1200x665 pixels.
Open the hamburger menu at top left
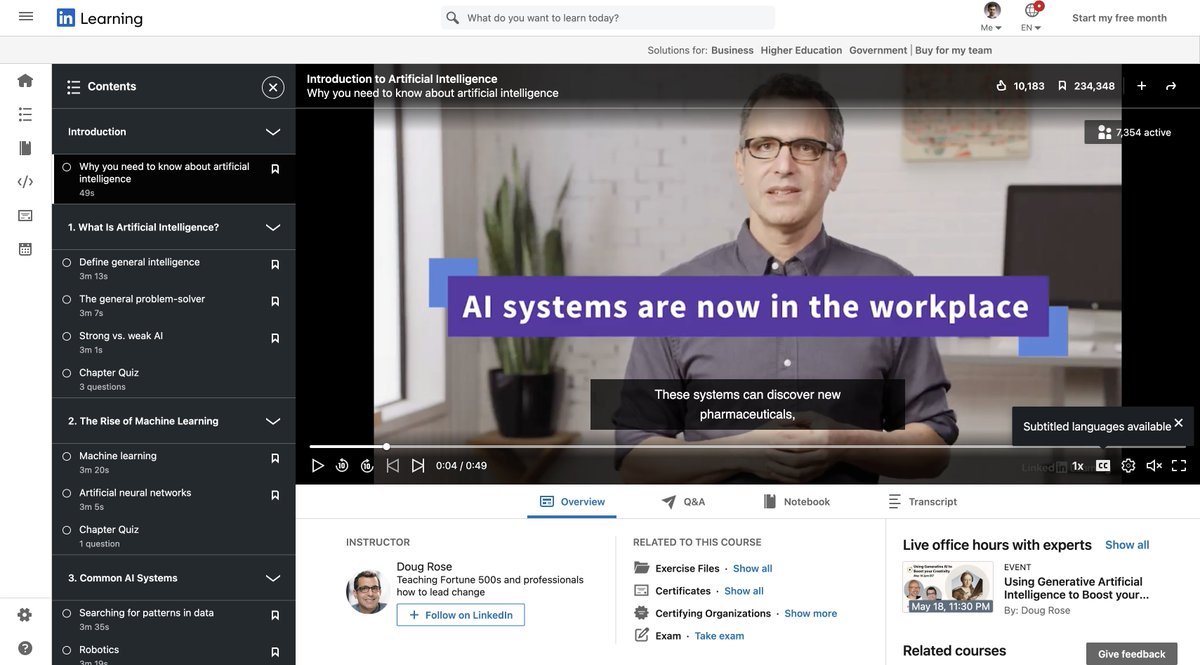click(x=26, y=17)
